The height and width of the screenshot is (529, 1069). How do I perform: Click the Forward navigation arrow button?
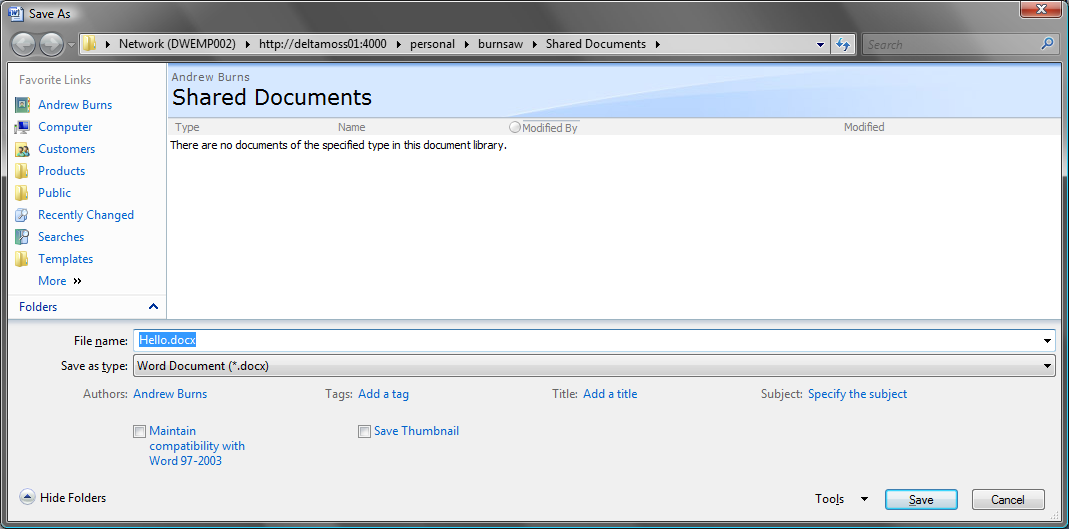pos(50,44)
